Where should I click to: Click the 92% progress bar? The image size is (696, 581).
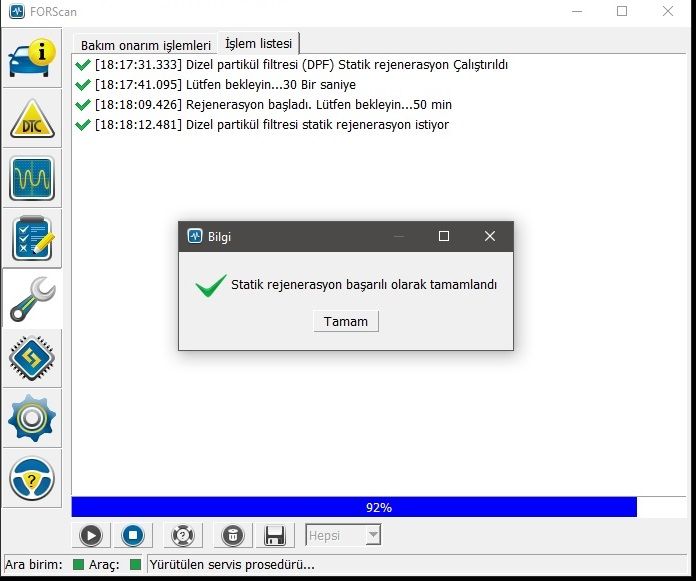pos(379,507)
